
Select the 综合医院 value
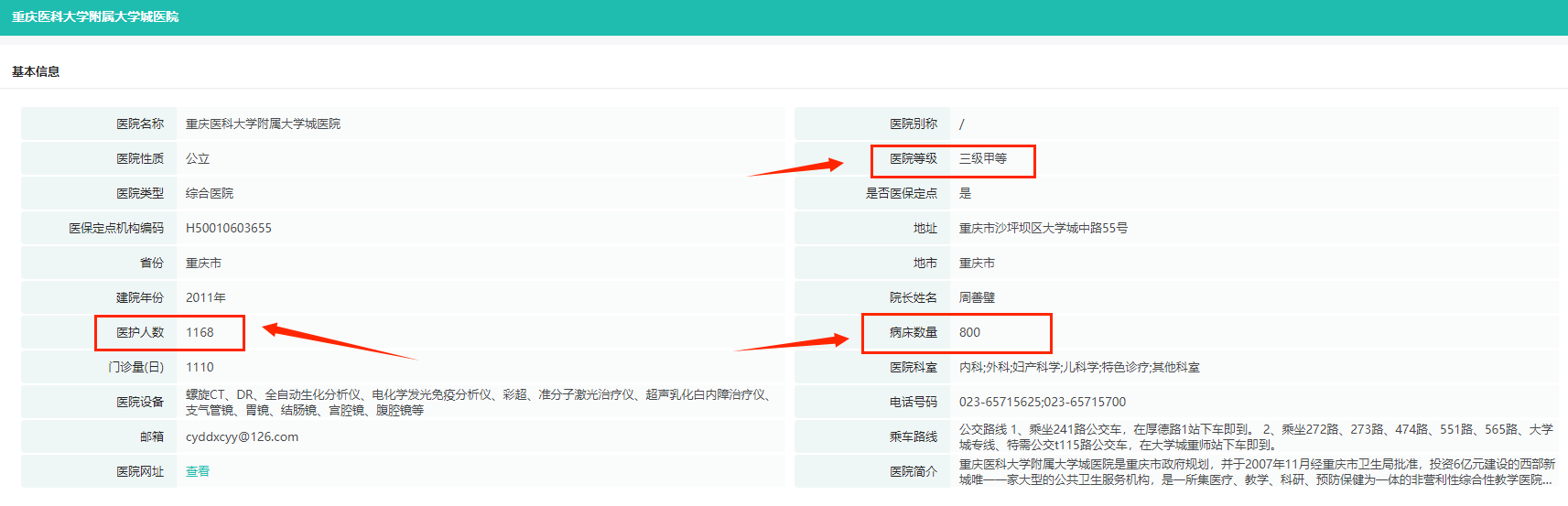[210, 193]
